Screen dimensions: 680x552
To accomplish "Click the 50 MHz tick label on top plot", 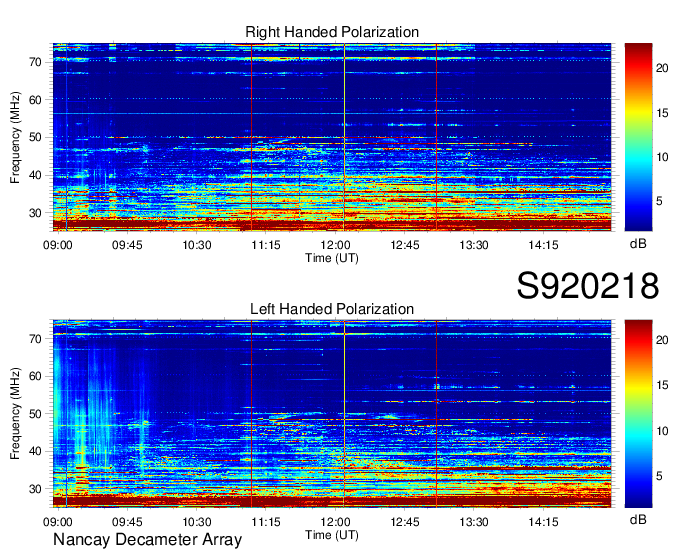I will click(35, 138).
